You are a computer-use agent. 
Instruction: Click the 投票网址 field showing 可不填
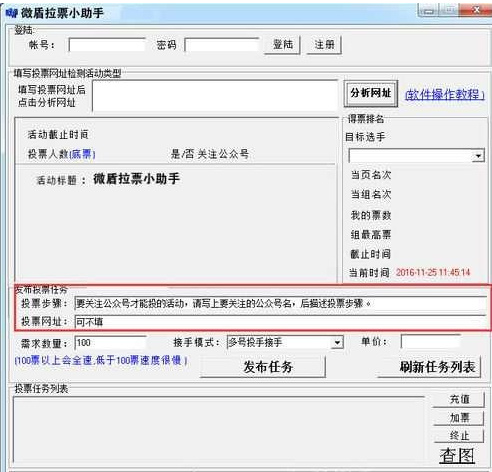(281, 322)
